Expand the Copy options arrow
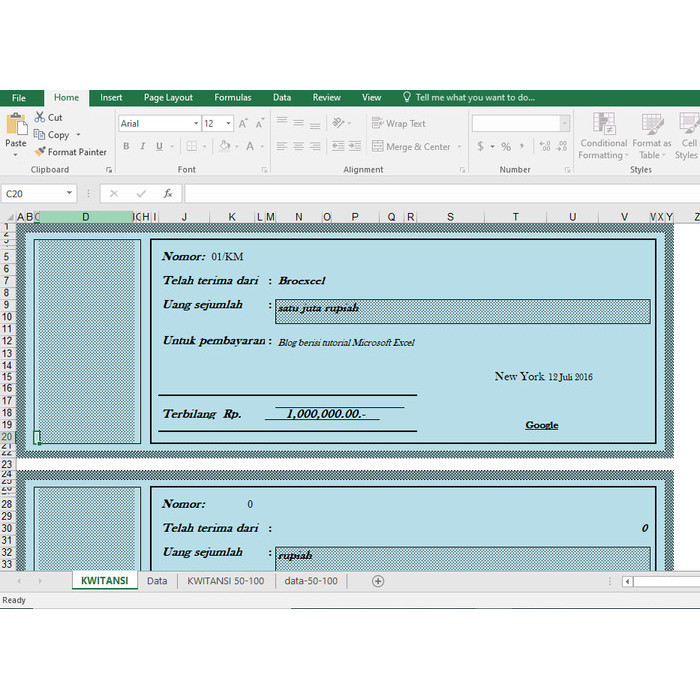Image resolution: width=700 pixels, height=700 pixels. (78, 134)
